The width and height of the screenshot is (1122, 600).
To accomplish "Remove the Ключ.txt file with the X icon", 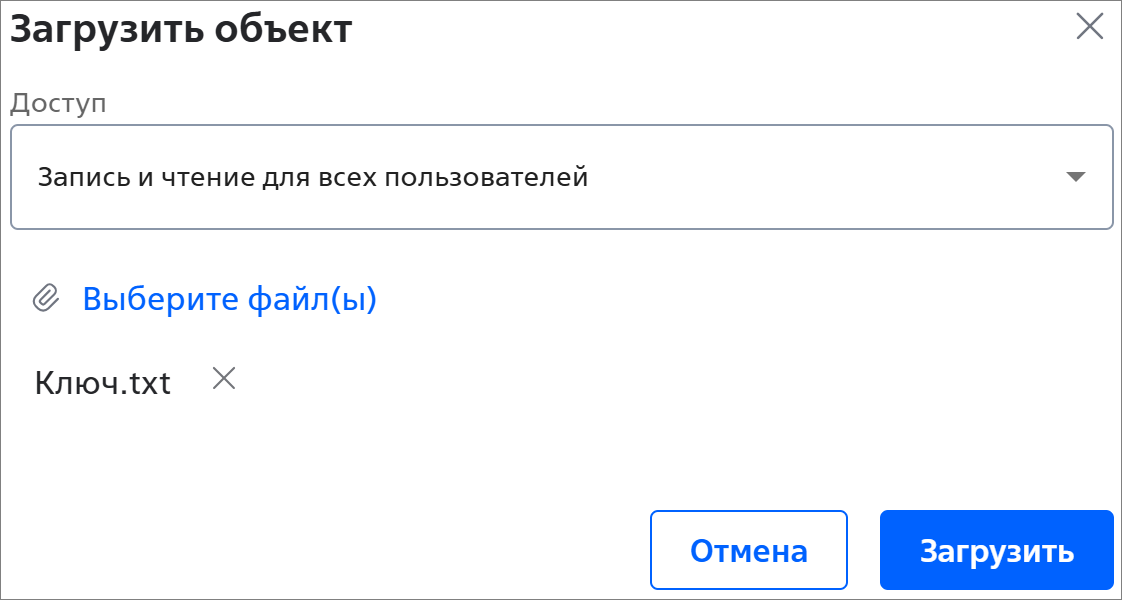I will (224, 378).
